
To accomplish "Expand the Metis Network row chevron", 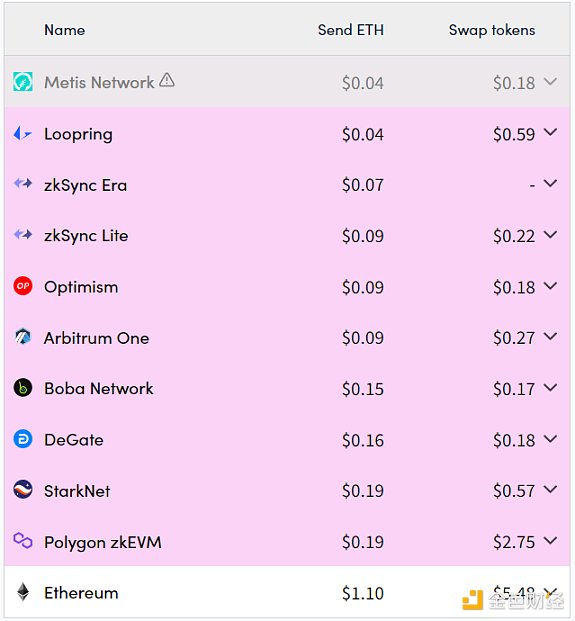I will [x=550, y=82].
